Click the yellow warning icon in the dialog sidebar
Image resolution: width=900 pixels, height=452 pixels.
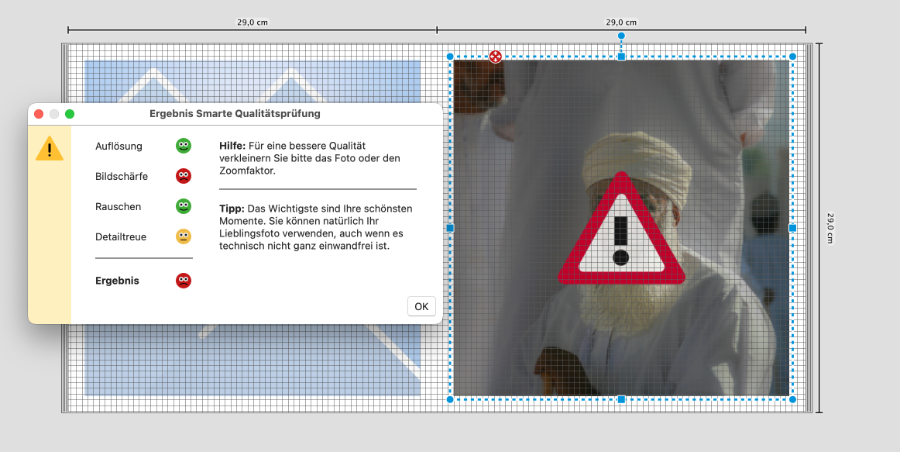click(x=49, y=149)
